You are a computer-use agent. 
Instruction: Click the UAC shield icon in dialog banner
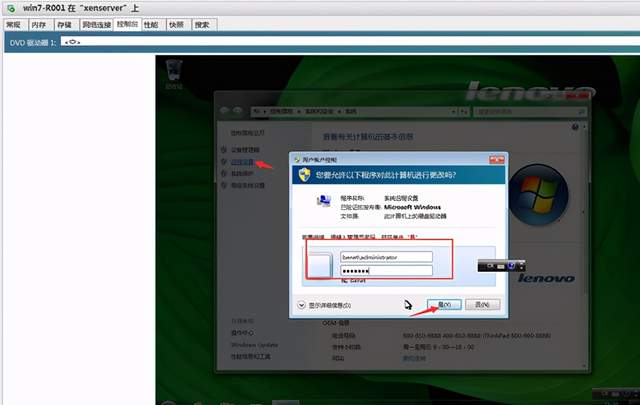(304, 175)
